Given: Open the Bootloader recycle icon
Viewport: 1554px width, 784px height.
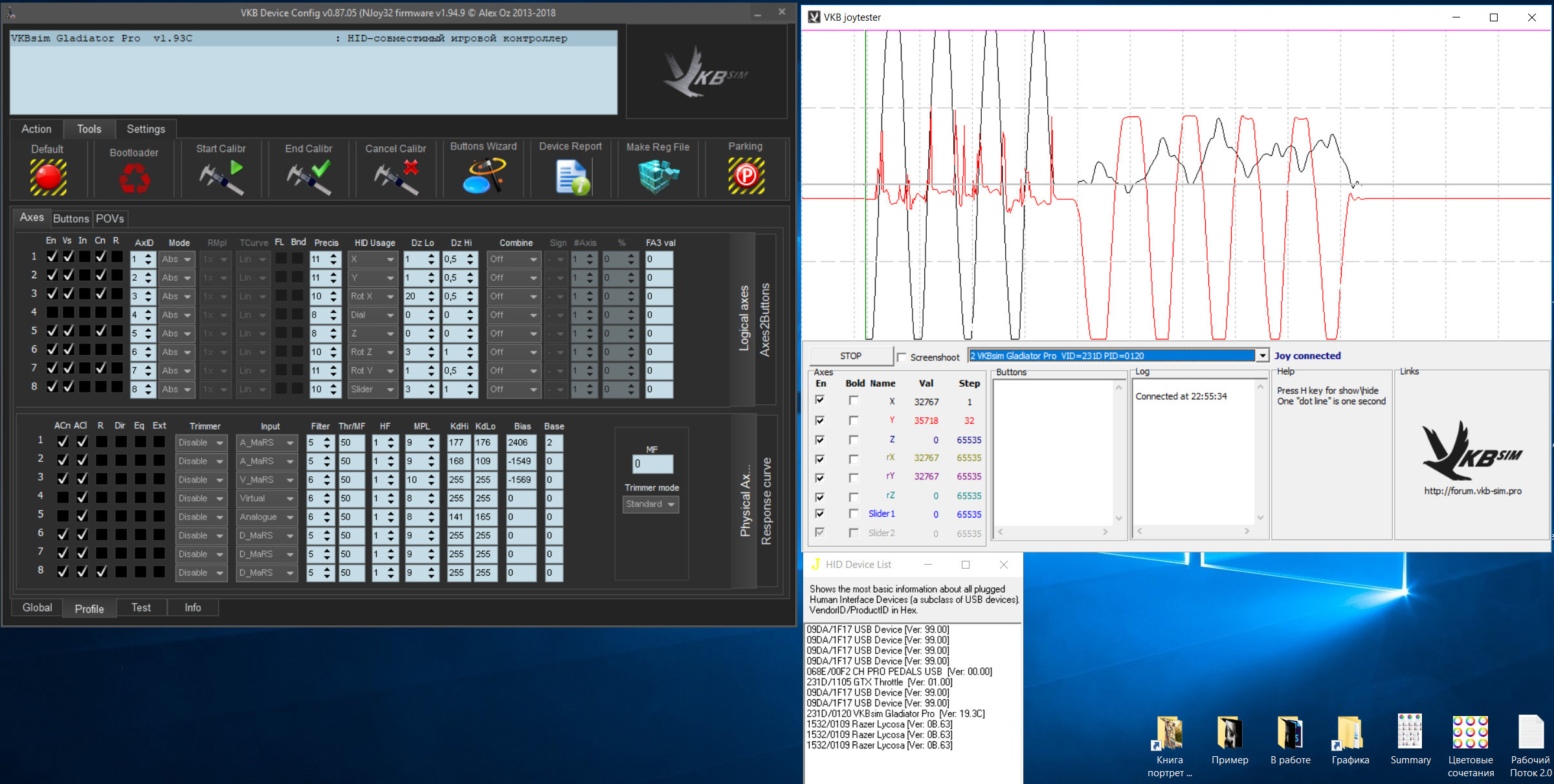Looking at the screenshot, I should tap(134, 178).
